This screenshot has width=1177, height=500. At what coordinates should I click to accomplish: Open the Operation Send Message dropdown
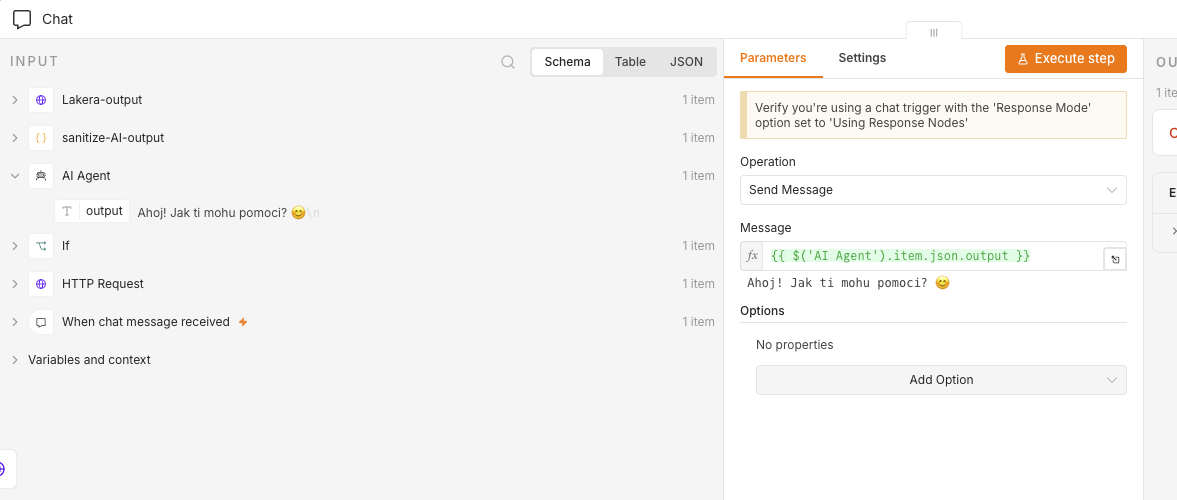pyautogui.click(x=933, y=190)
